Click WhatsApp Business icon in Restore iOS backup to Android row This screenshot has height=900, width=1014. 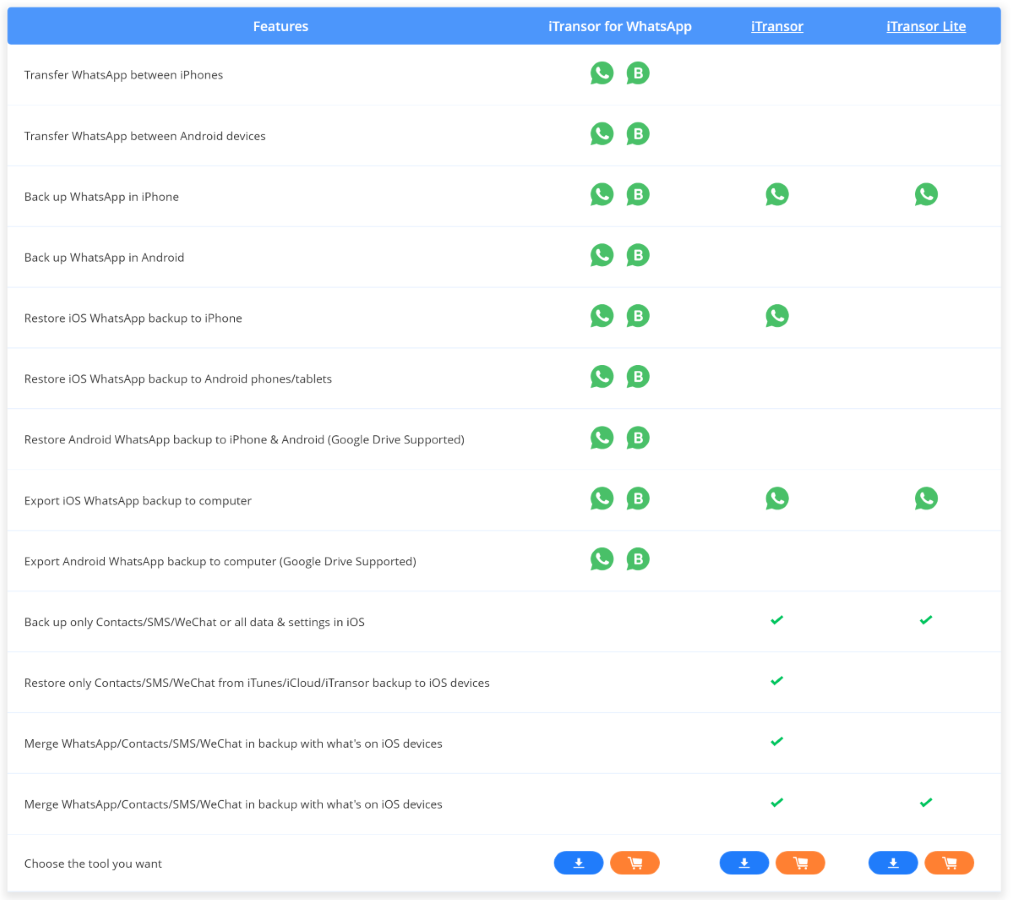tap(638, 377)
